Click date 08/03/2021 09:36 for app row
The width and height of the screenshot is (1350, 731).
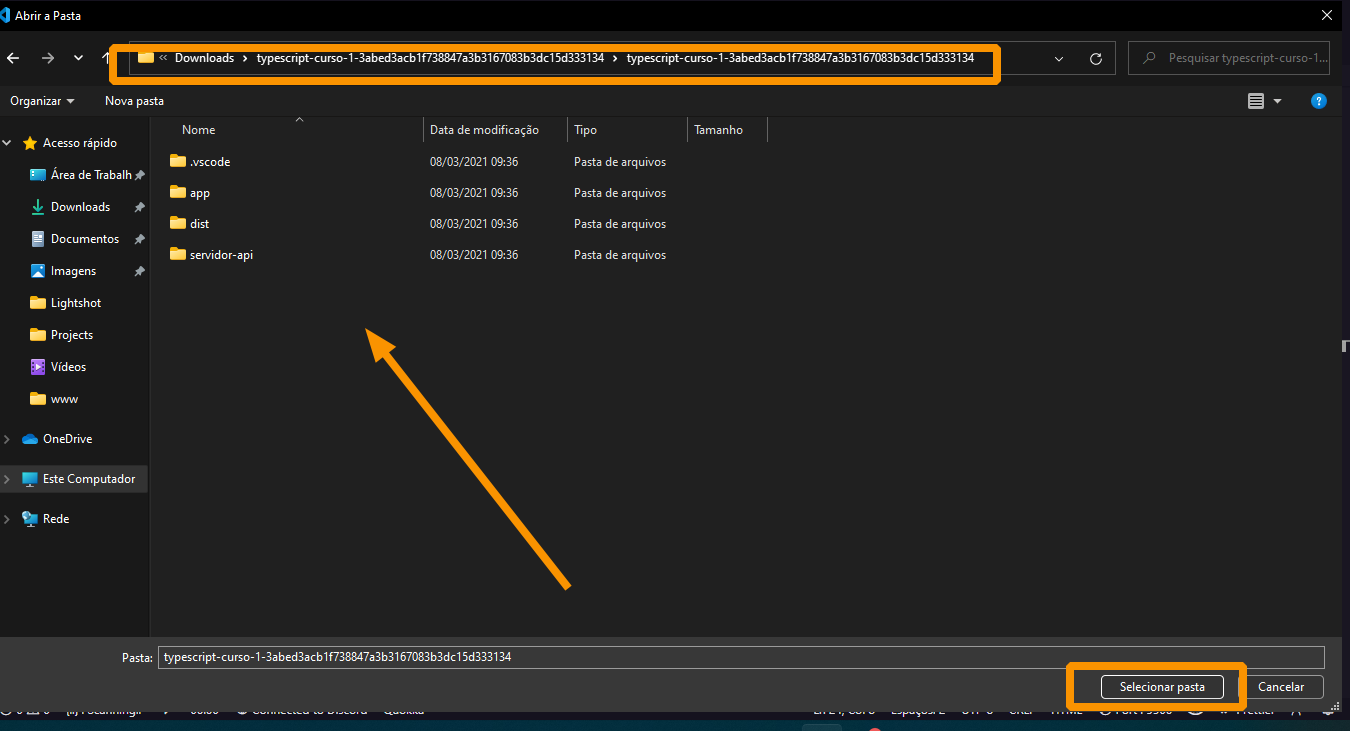point(474,192)
